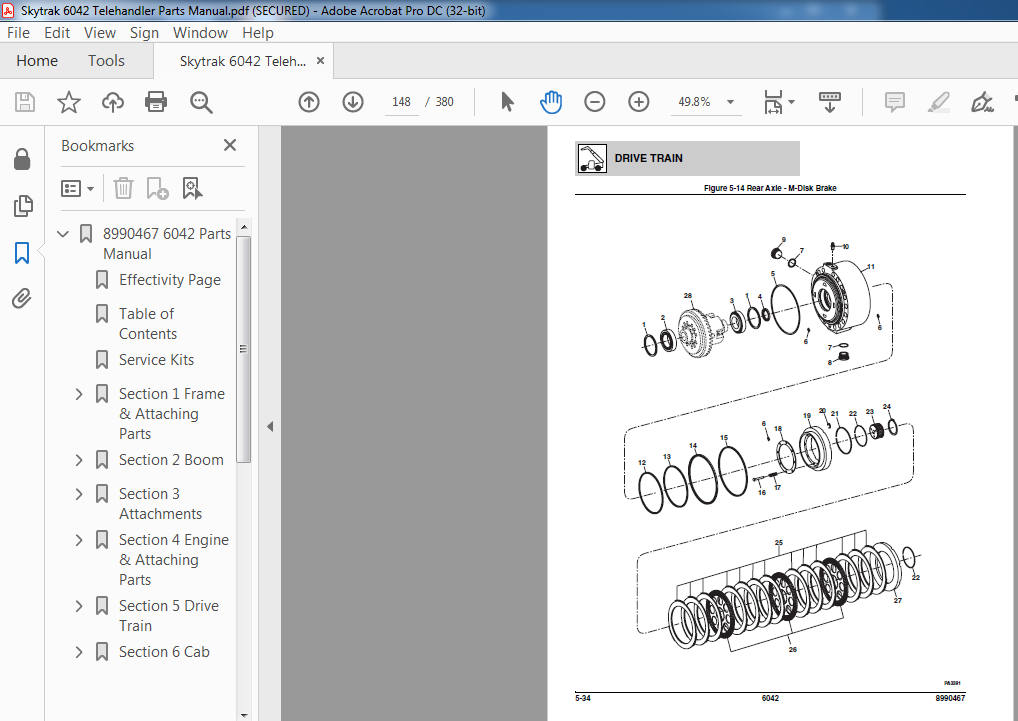The image size is (1018, 721).
Task: Switch to the Tools tab
Action: (106, 61)
